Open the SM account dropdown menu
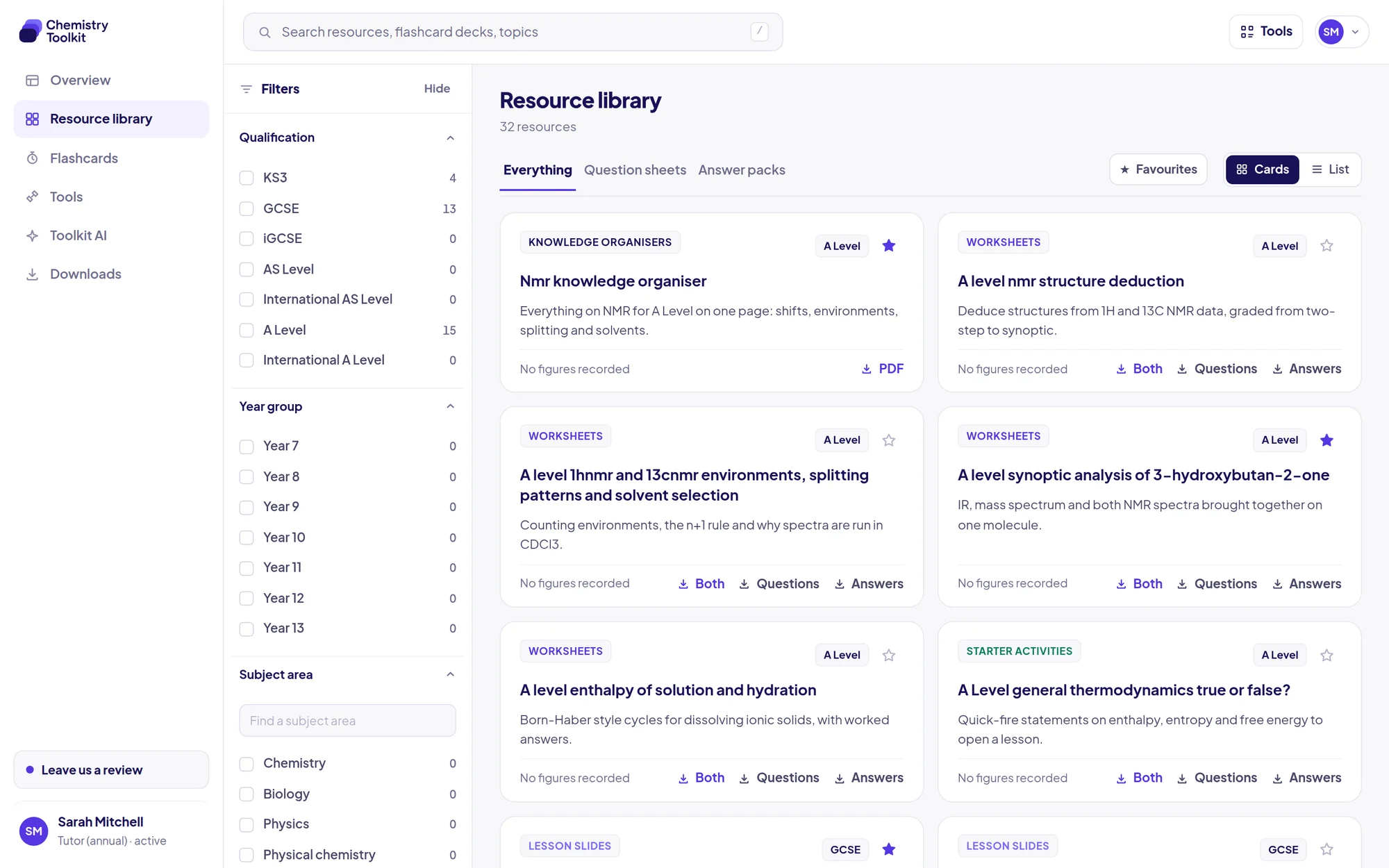 (1342, 32)
